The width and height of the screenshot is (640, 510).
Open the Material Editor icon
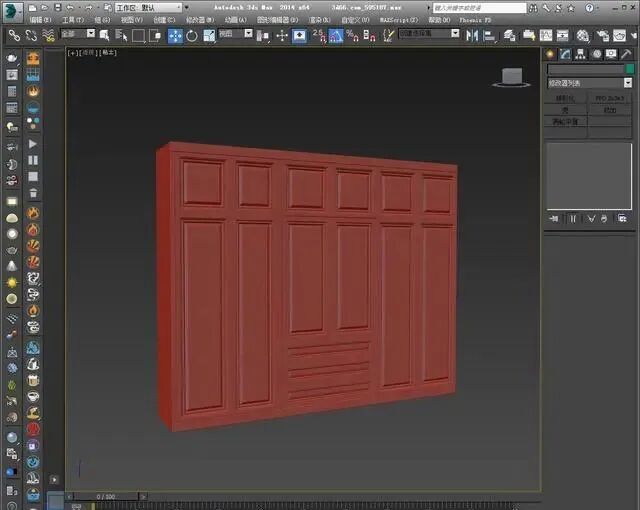pyautogui.click(x=583, y=36)
